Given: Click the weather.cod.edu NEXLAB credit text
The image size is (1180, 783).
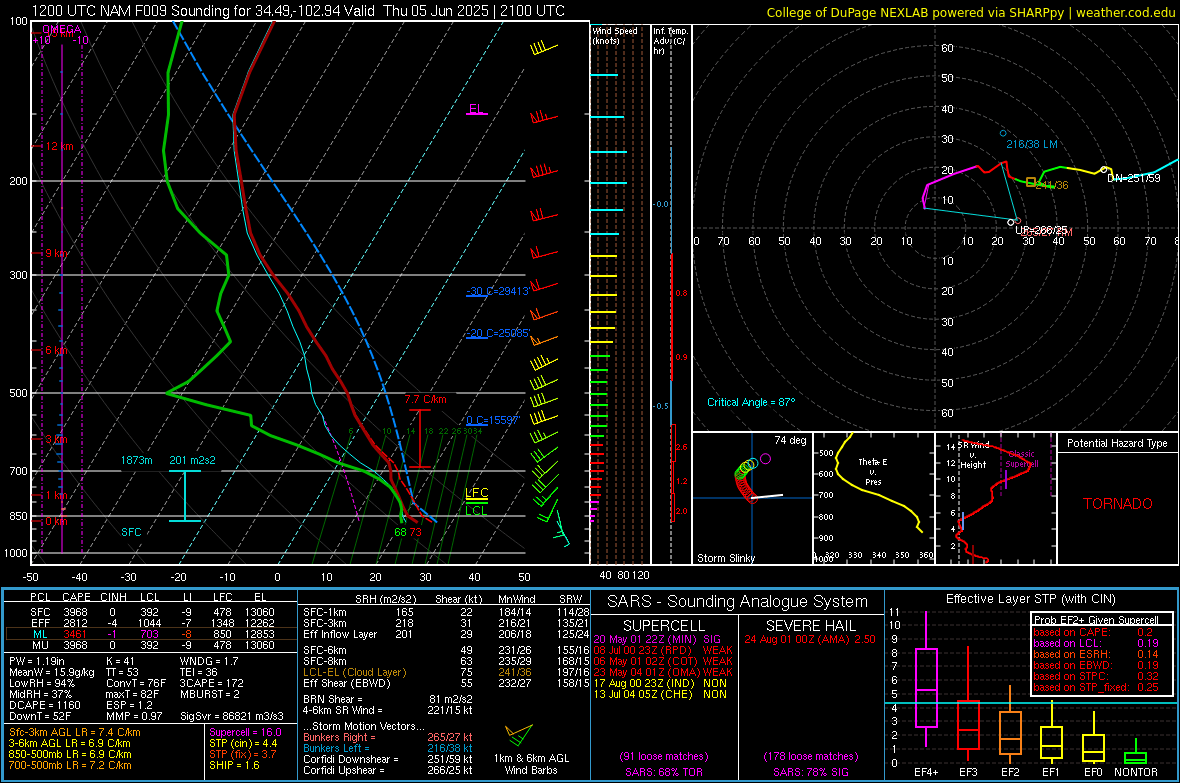Looking at the screenshot, I should (970, 12).
